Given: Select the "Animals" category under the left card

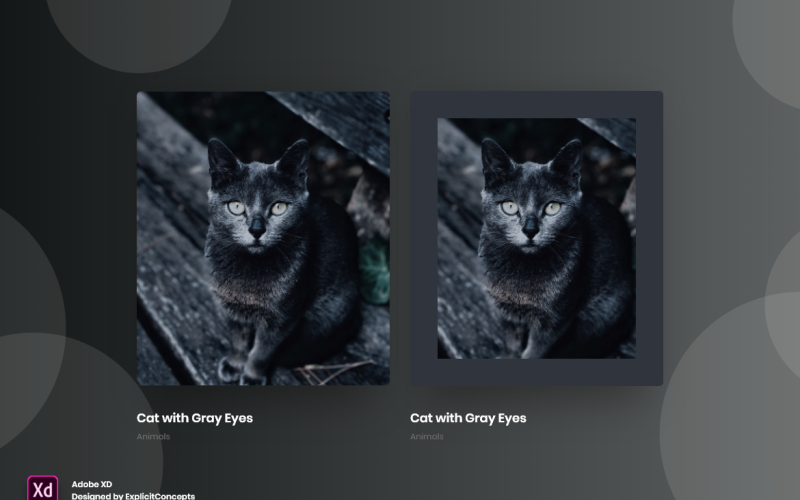Looking at the screenshot, I should coord(153,437).
